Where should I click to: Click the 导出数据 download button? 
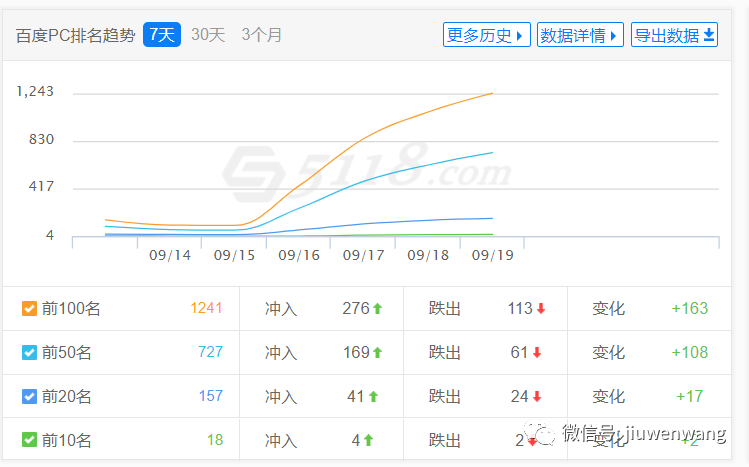[x=674, y=35]
